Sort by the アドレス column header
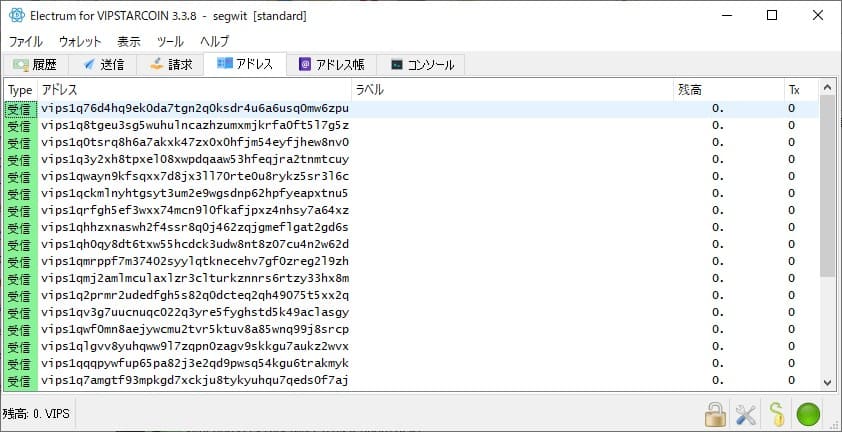 (x=194, y=90)
